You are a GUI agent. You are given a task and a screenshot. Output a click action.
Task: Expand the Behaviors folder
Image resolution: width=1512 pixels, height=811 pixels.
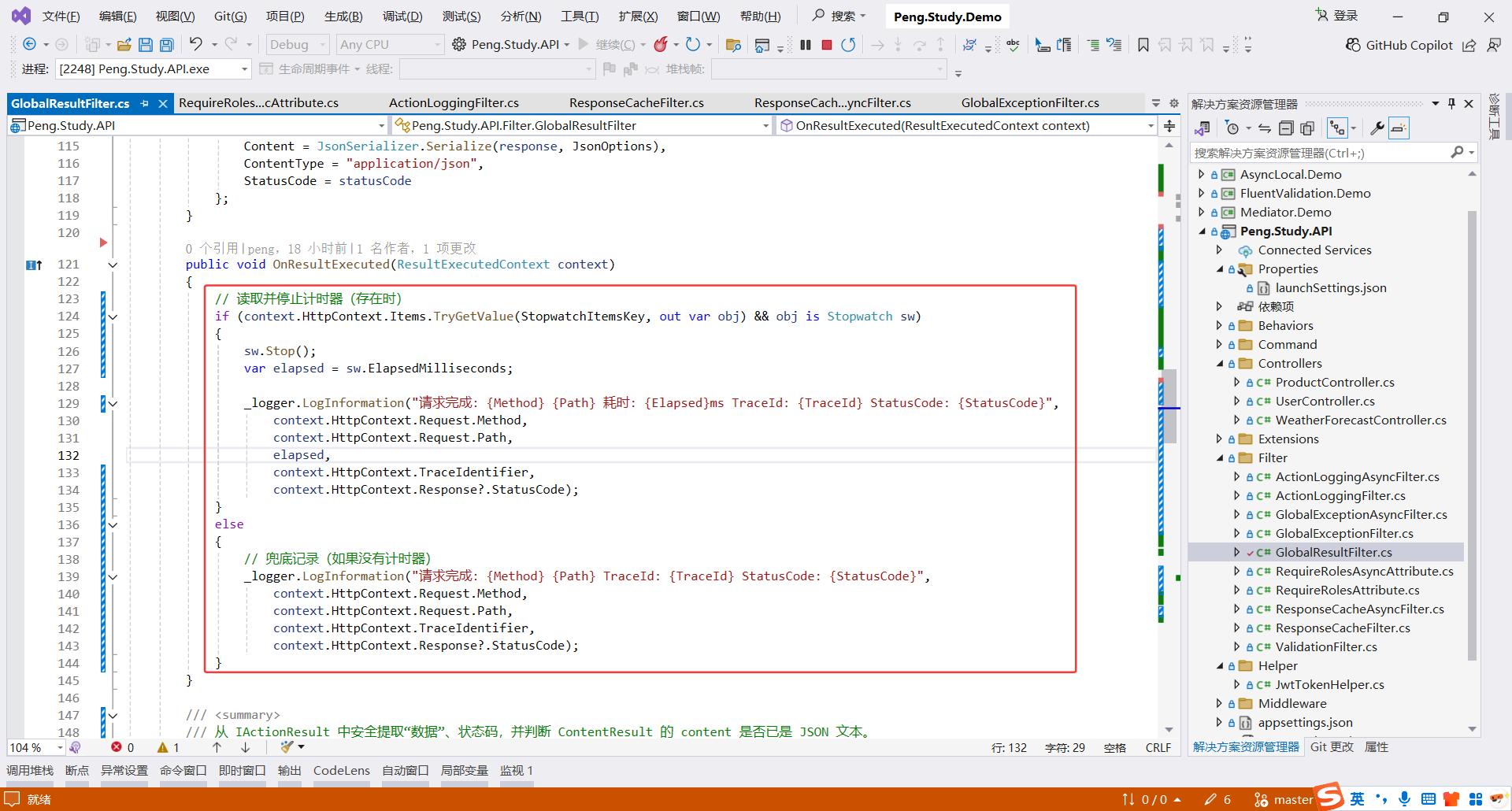click(x=1220, y=325)
